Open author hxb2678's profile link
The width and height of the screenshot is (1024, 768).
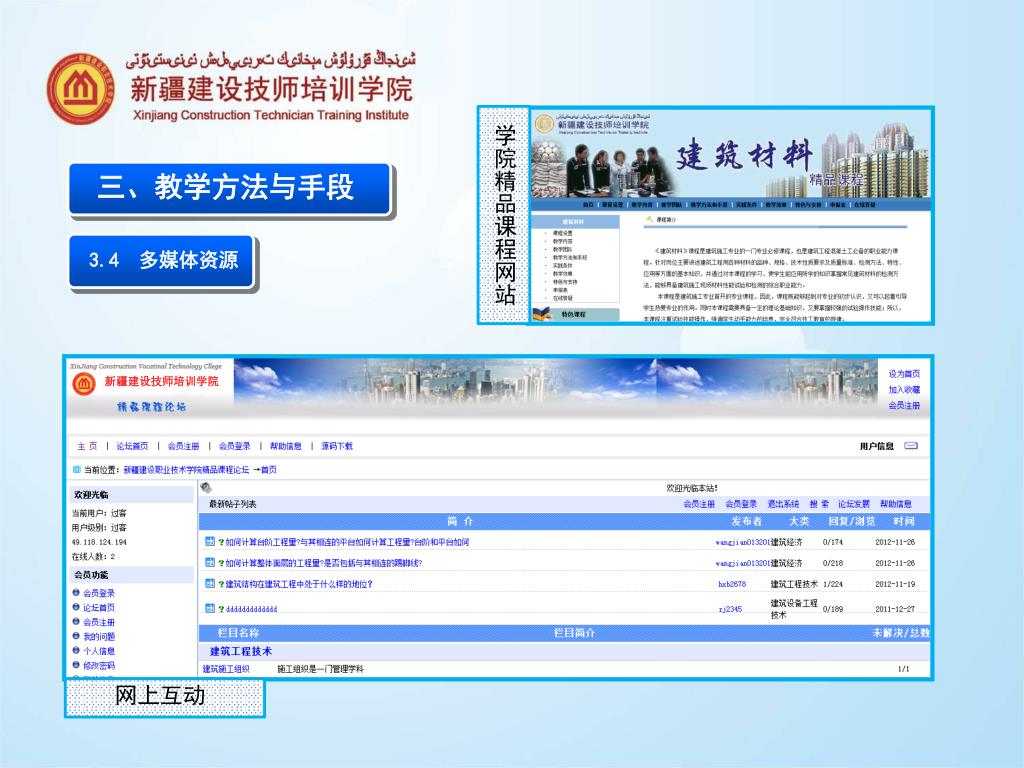coord(731,584)
